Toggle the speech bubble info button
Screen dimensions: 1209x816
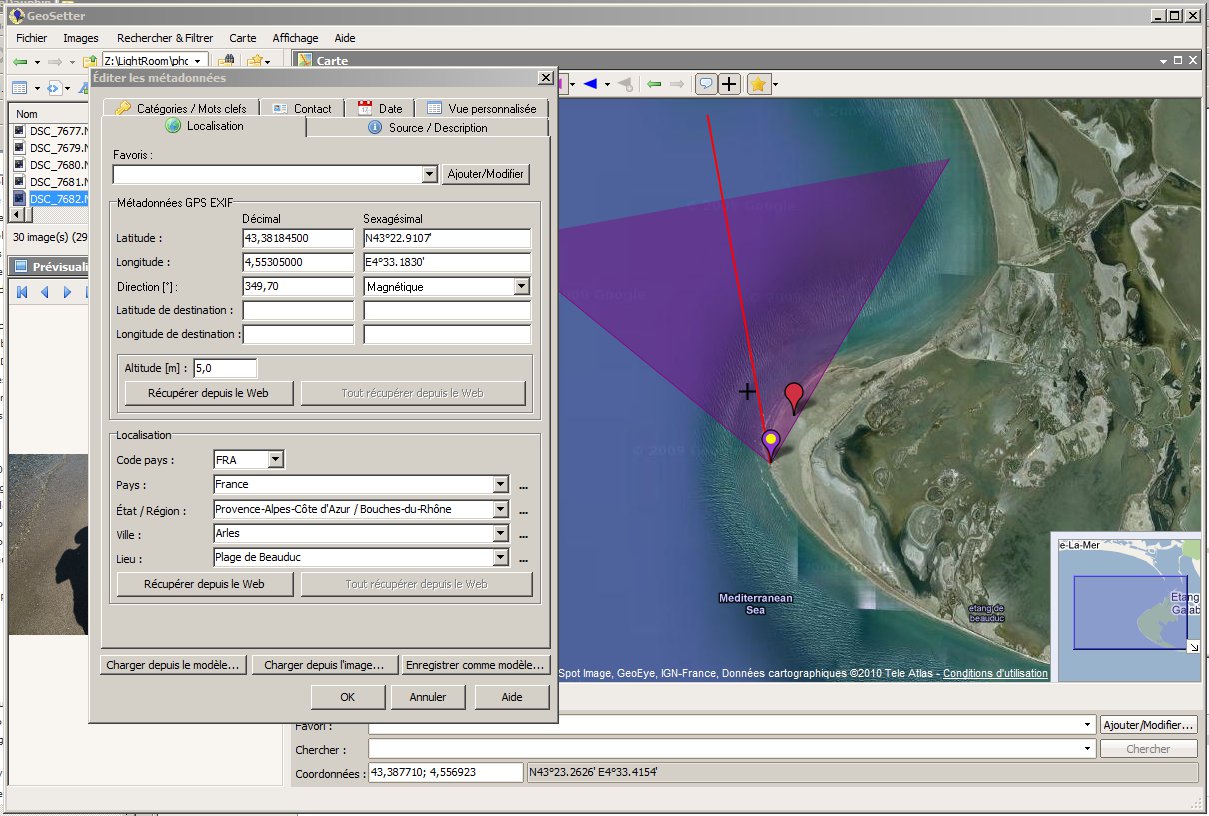706,85
